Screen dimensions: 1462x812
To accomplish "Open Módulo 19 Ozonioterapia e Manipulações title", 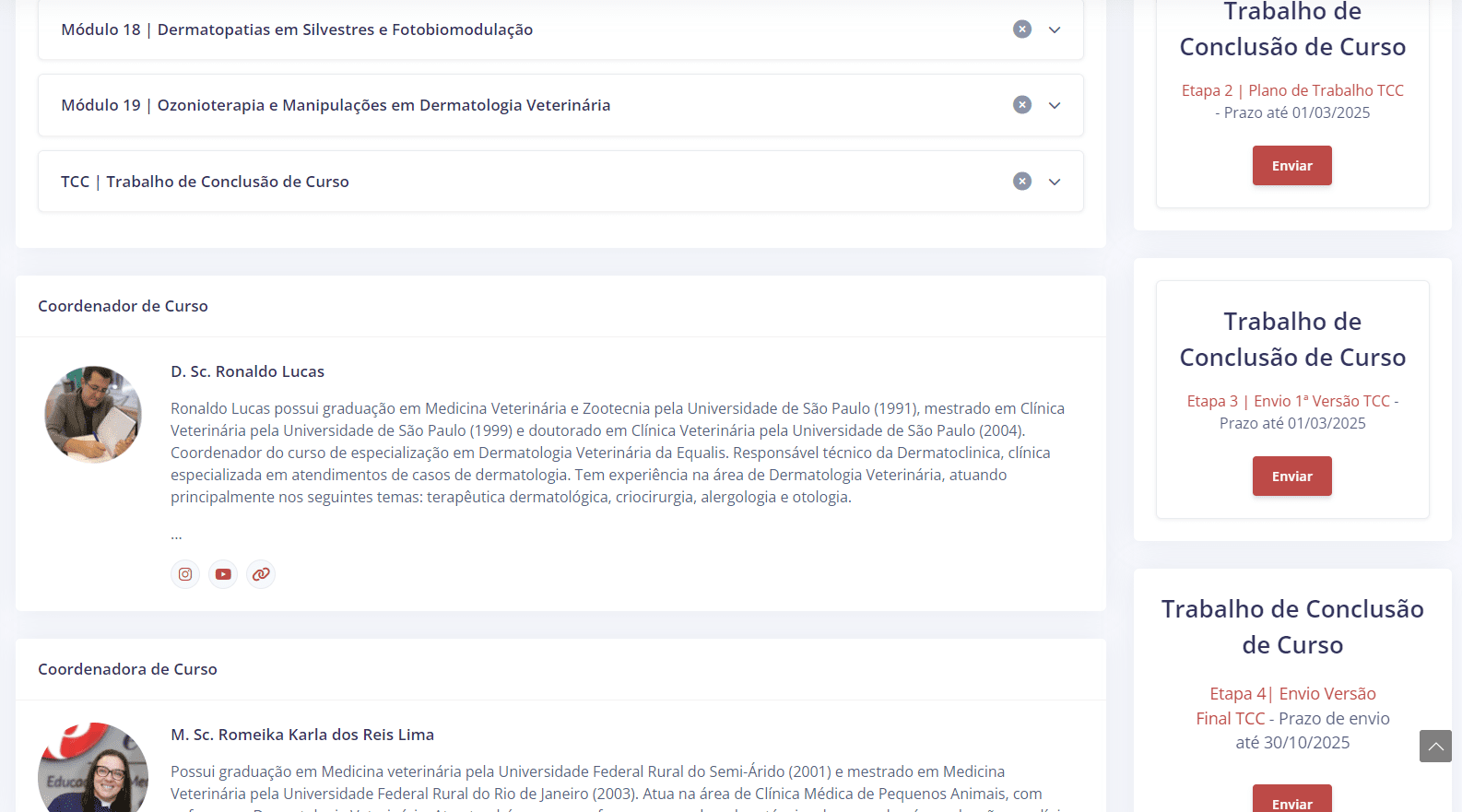I will point(336,105).
